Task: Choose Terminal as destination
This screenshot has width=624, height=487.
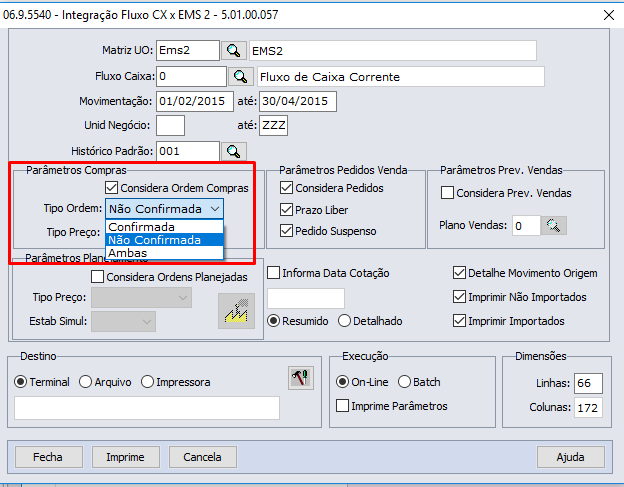Action: tap(20, 382)
